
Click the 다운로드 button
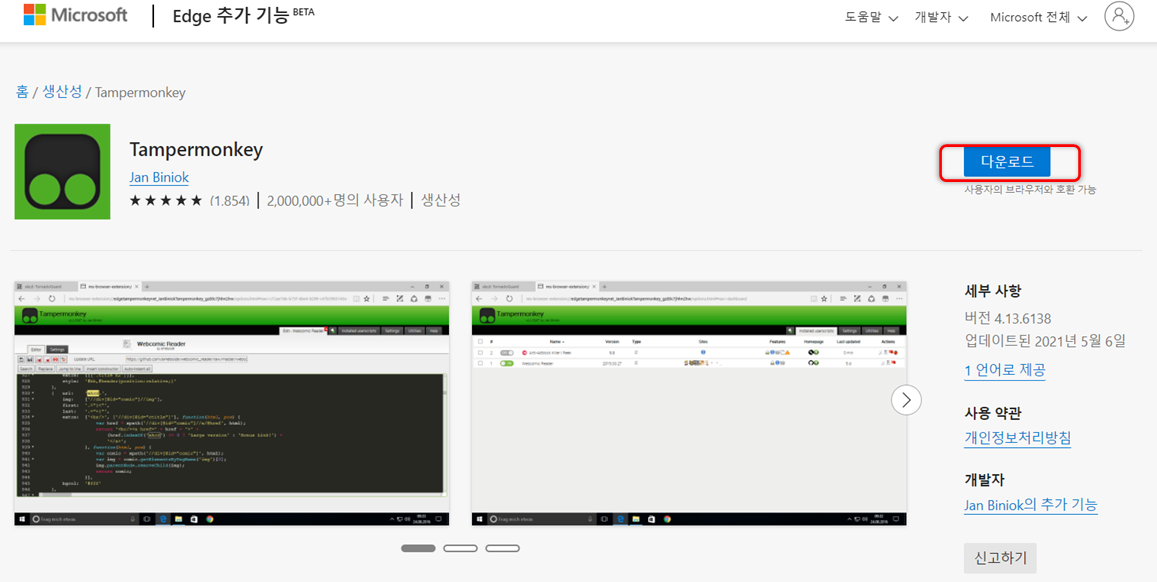[1006, 162]
